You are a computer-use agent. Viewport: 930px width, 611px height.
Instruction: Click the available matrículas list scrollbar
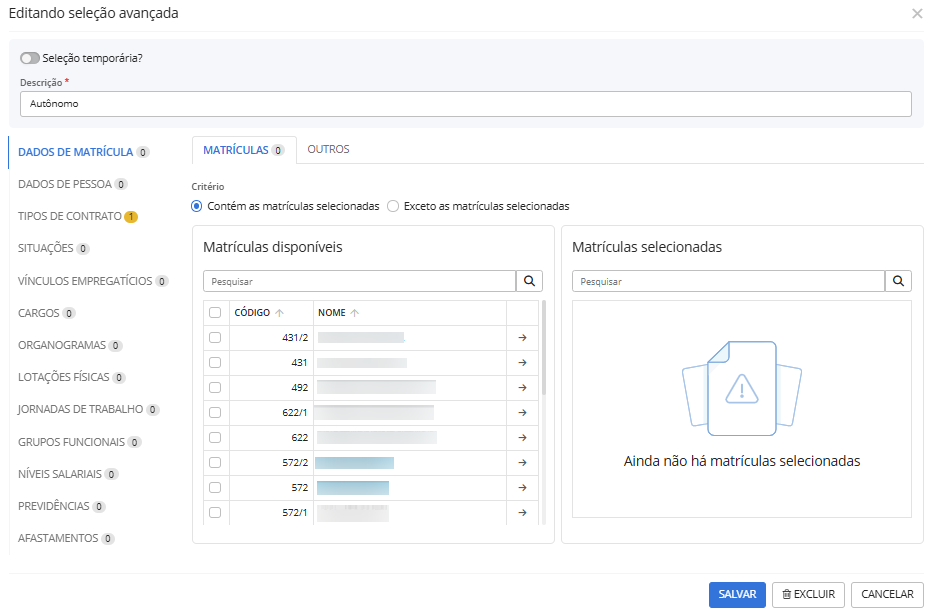point(544,349)
